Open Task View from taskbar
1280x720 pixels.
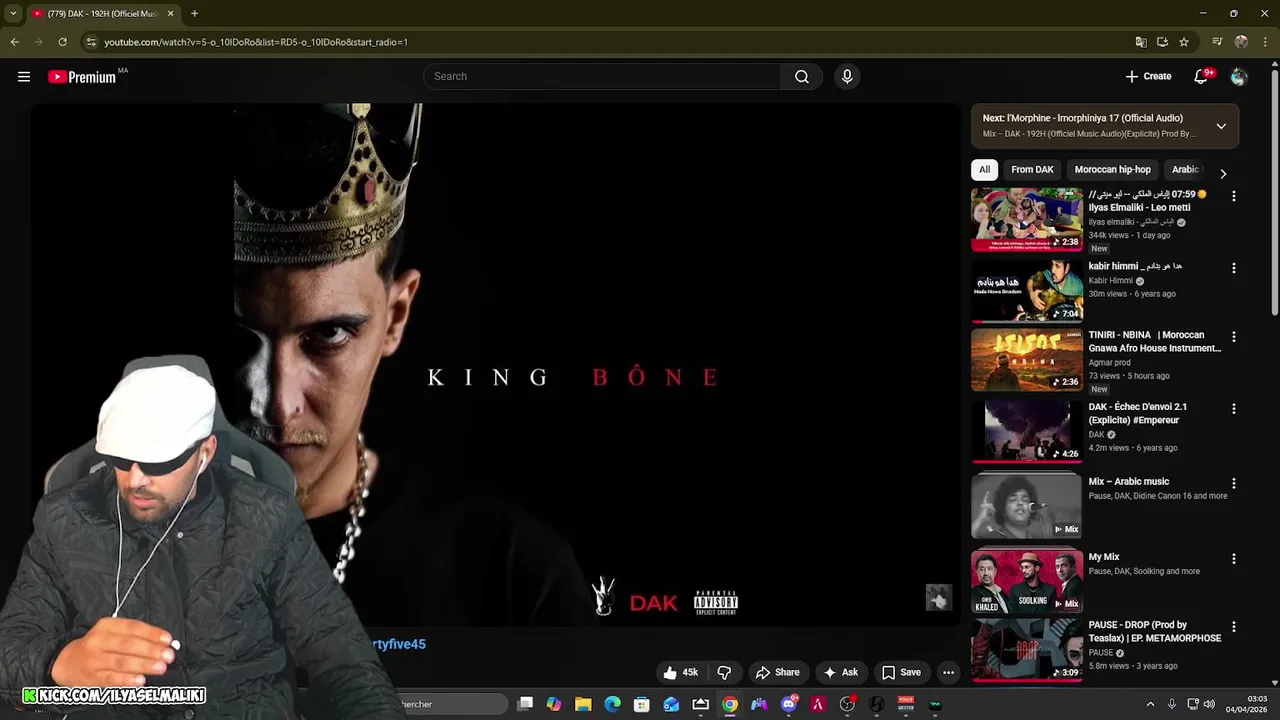[x=525, y=704]
